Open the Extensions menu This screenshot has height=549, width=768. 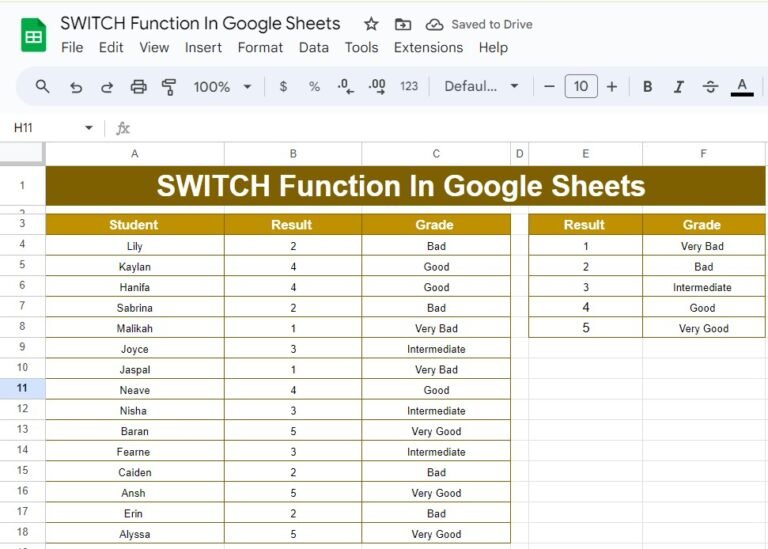pos(428,48)
